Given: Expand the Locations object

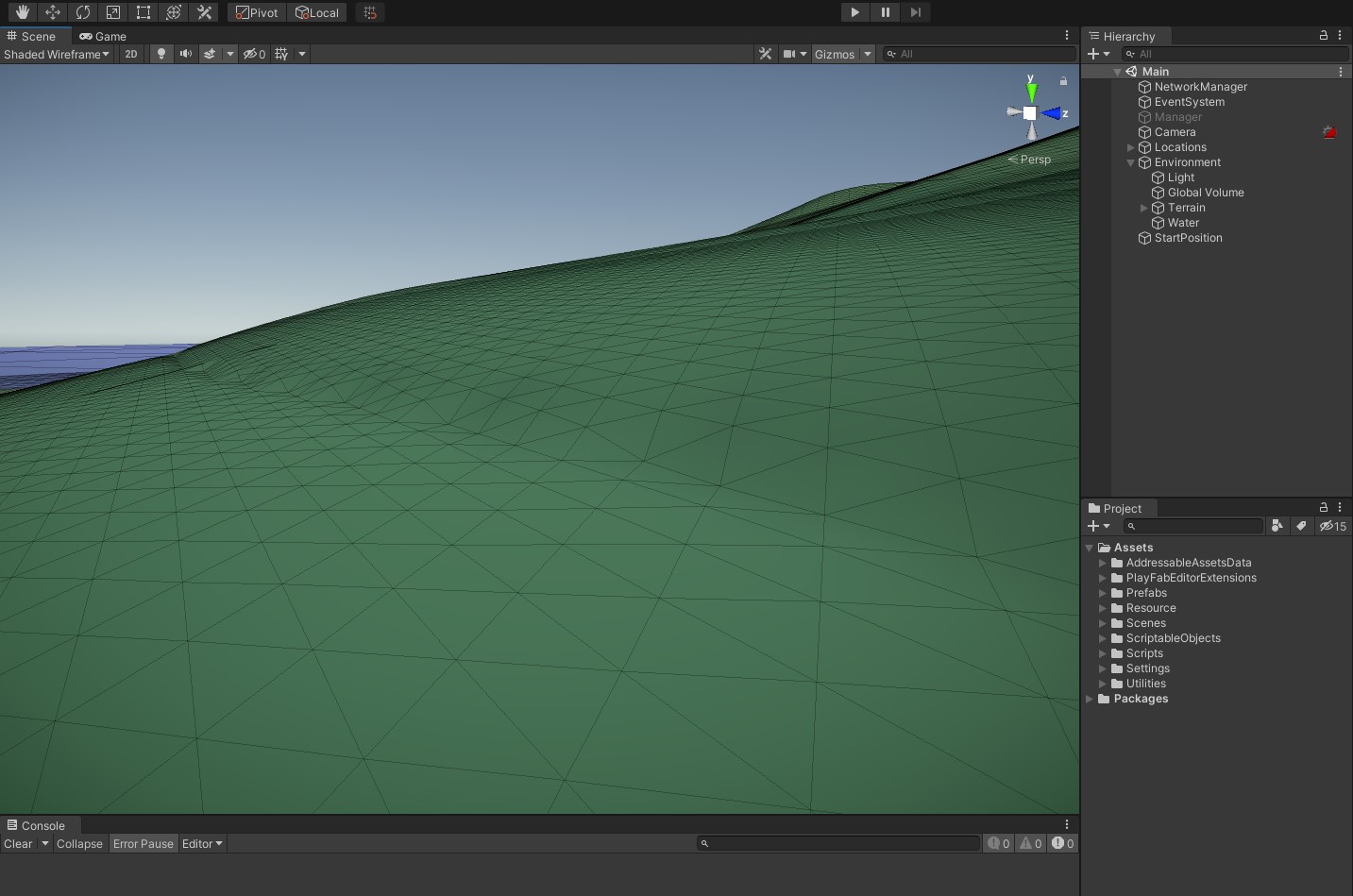Looking at the screenshot, I should (1131, 147).
